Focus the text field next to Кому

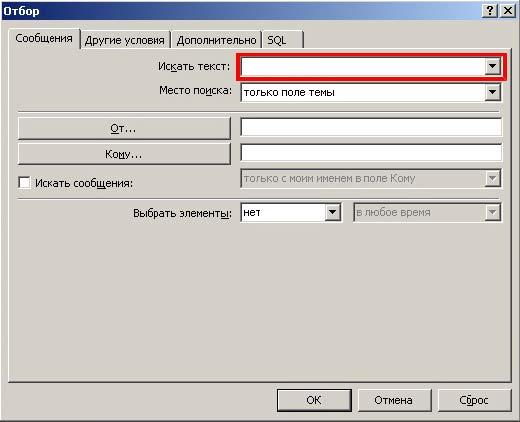coord(371,153)
